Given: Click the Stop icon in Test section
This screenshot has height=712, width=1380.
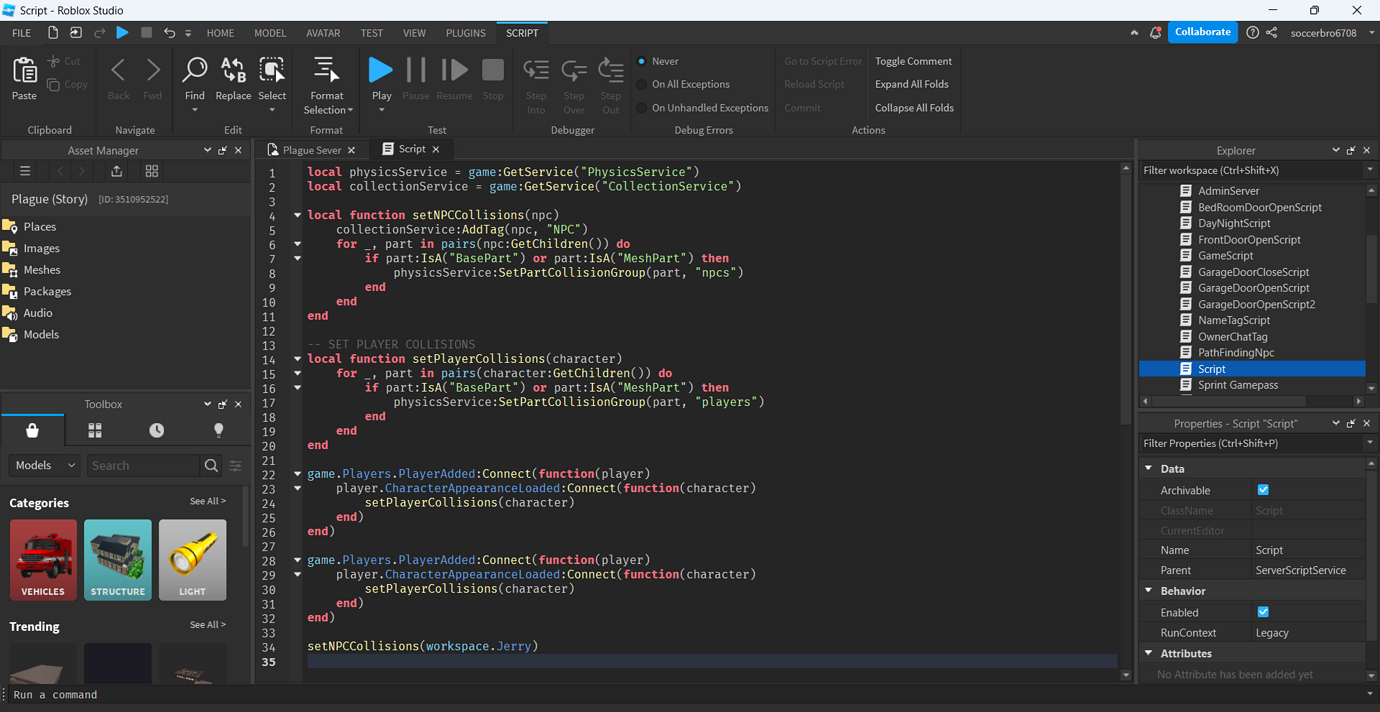Looking at the screenshot, I should coord(492,70).
